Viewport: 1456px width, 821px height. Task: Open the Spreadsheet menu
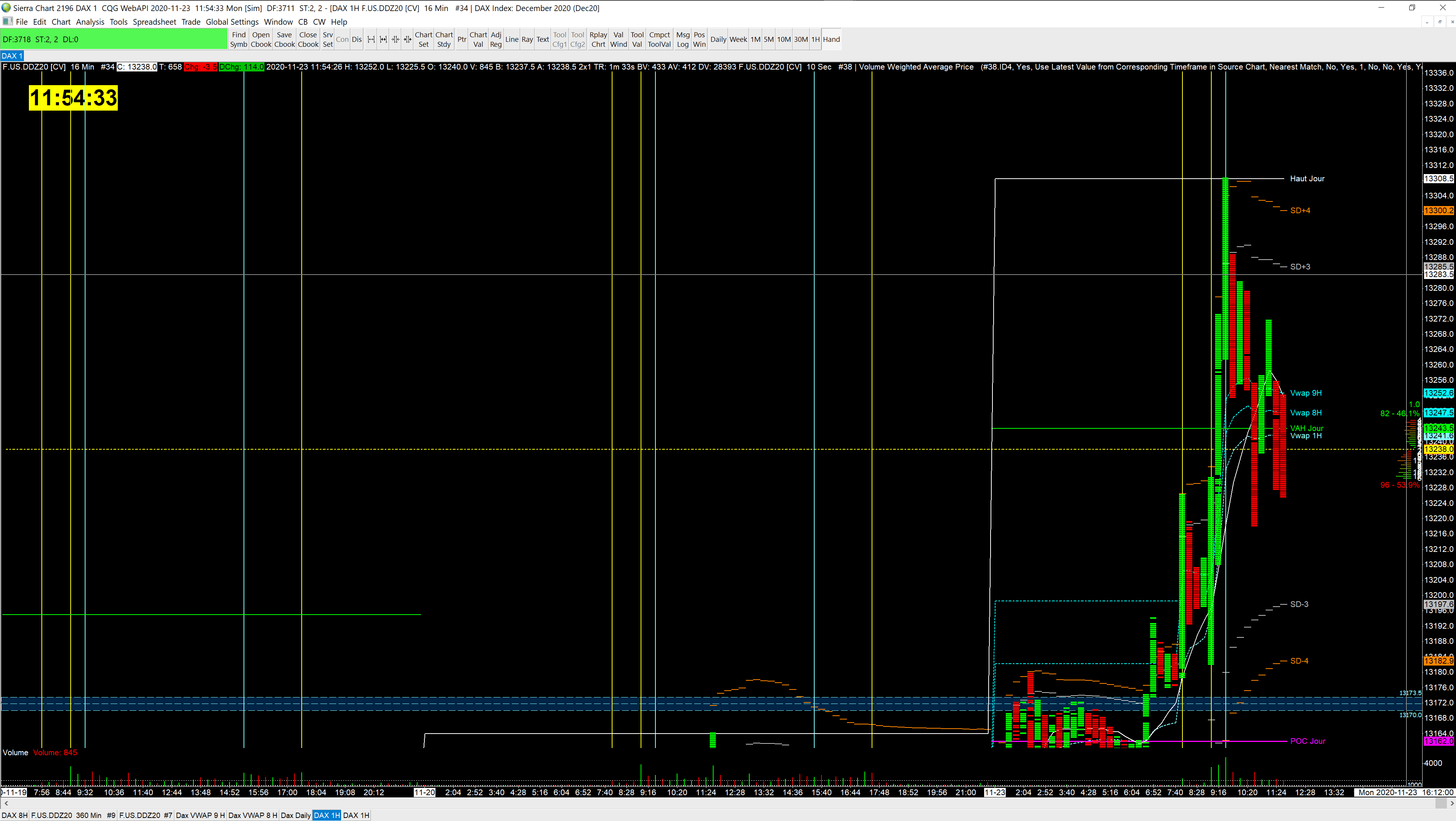154,22
